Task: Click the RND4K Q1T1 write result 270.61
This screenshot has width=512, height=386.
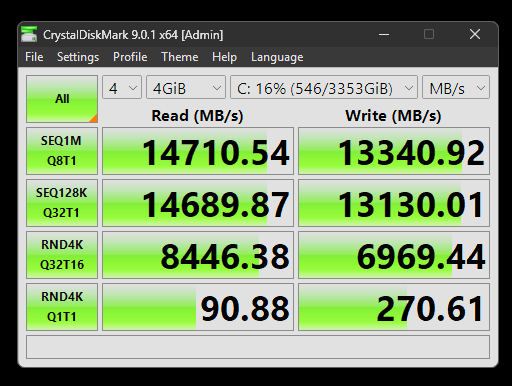Action: pos(394,307)
